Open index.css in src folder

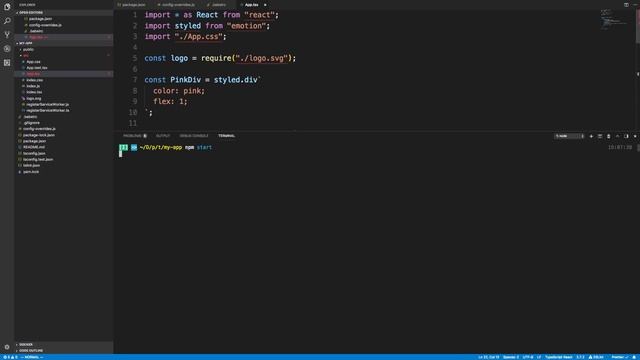coord(34,80)
